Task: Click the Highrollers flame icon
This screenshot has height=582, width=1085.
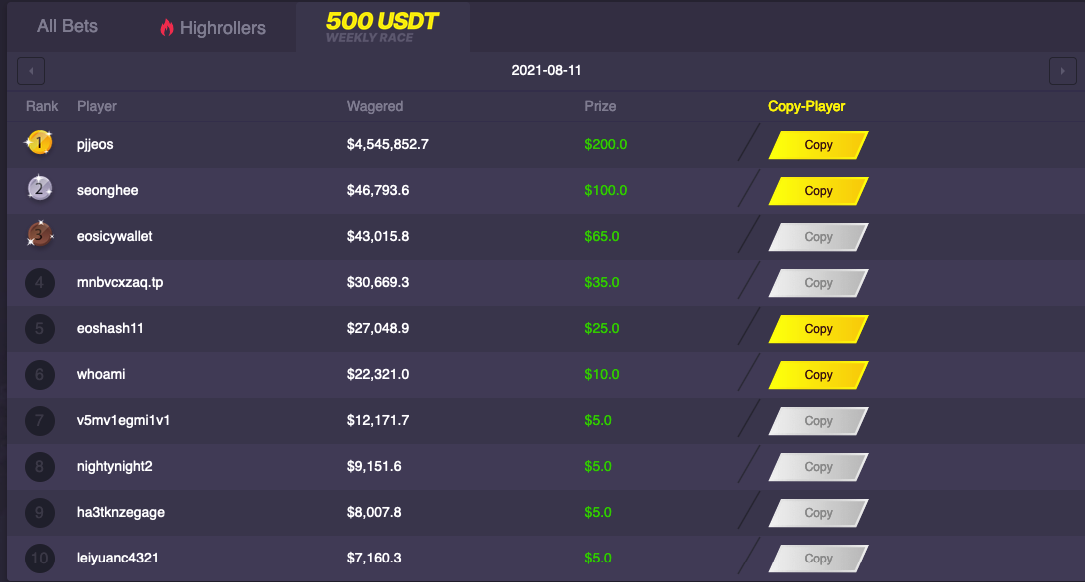Action: [x=167, y=27]
